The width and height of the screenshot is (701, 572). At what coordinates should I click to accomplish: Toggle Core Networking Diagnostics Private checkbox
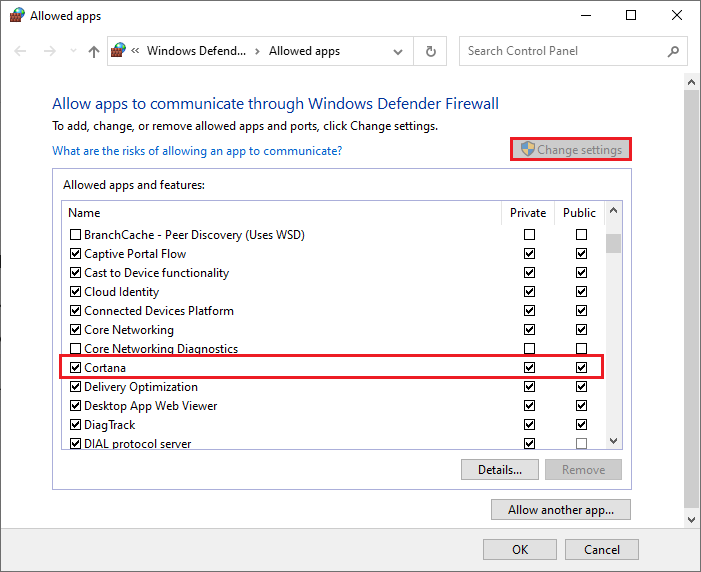click(529, 348)
